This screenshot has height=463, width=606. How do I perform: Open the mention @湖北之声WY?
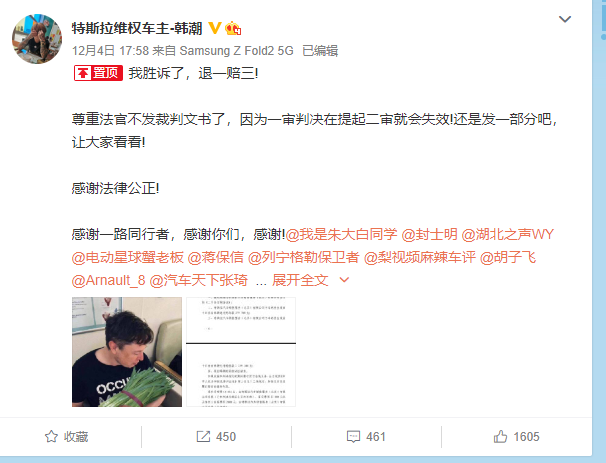[x=508, y=234]
